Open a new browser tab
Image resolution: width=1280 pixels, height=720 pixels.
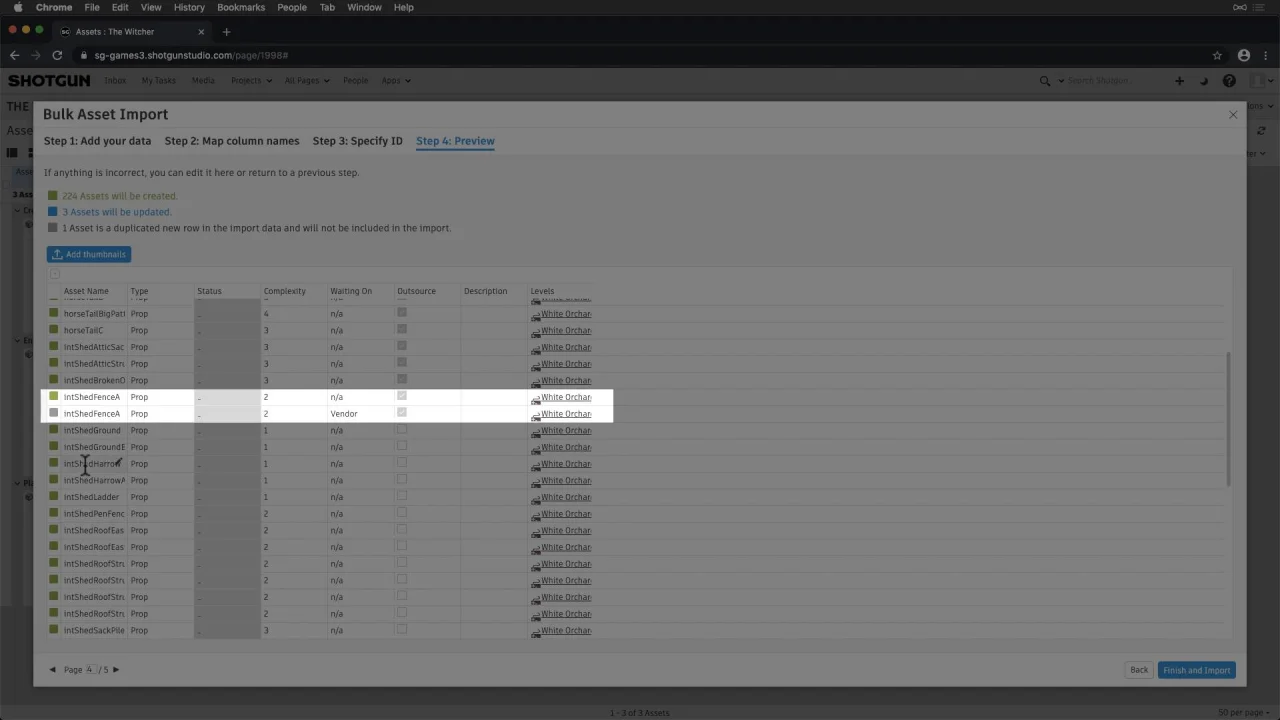(226, 32)
